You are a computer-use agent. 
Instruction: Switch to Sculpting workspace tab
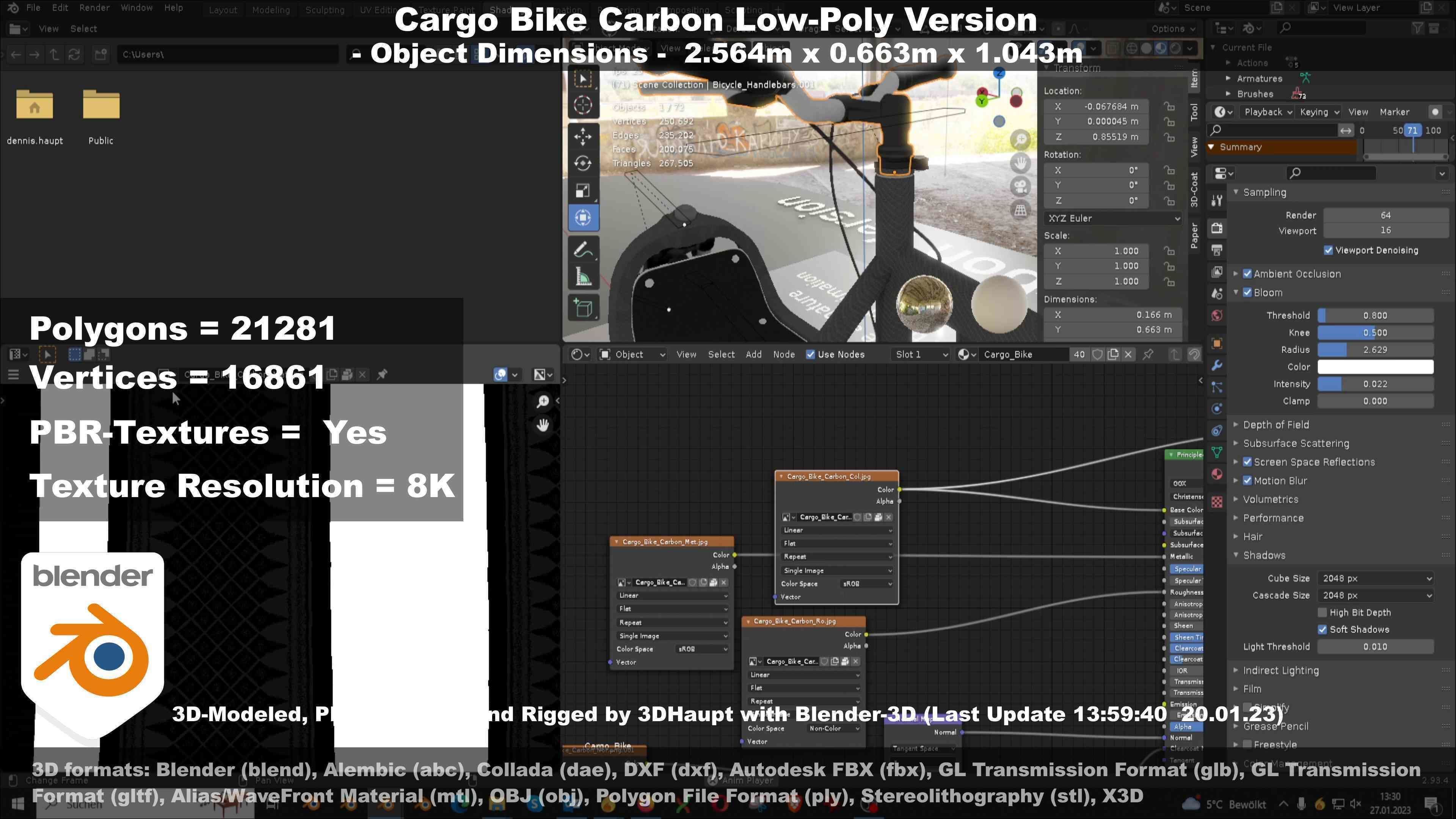(325, 9)
